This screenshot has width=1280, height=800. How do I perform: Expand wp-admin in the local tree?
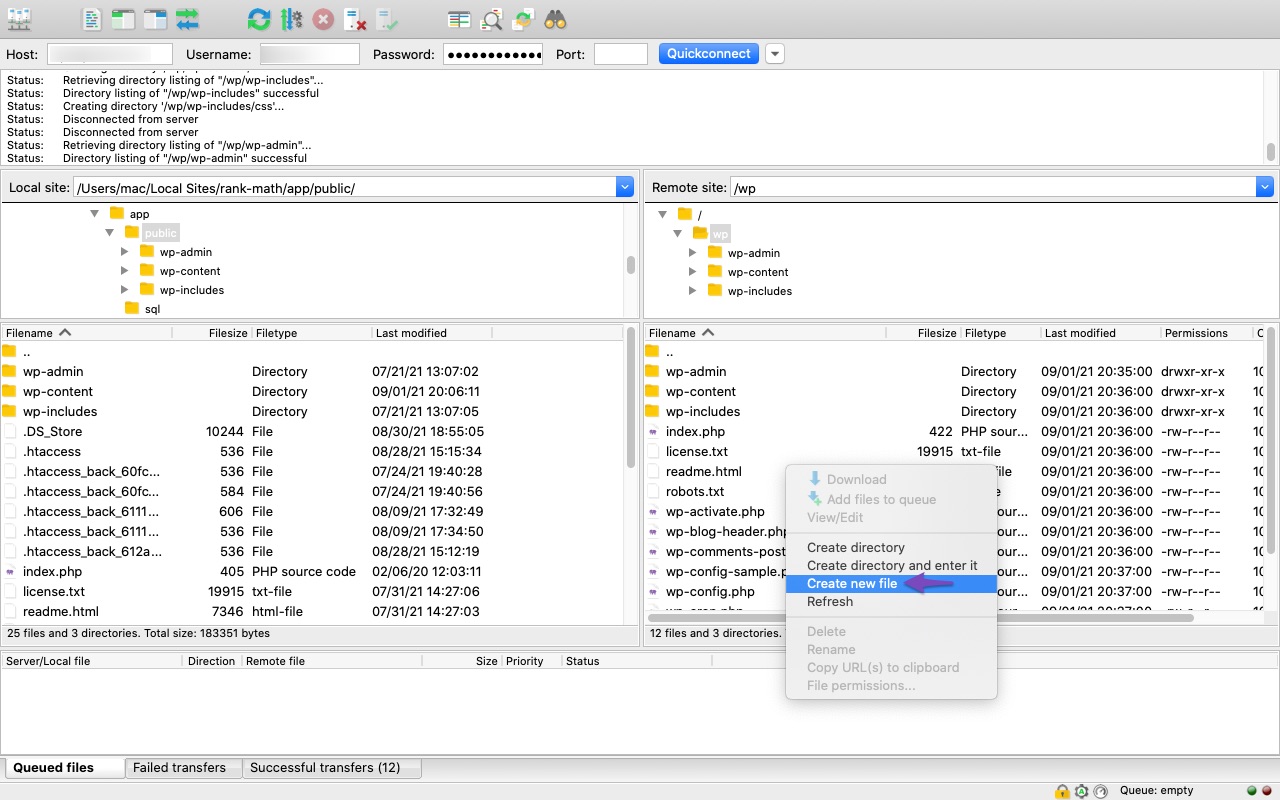[x=125, y=251]
